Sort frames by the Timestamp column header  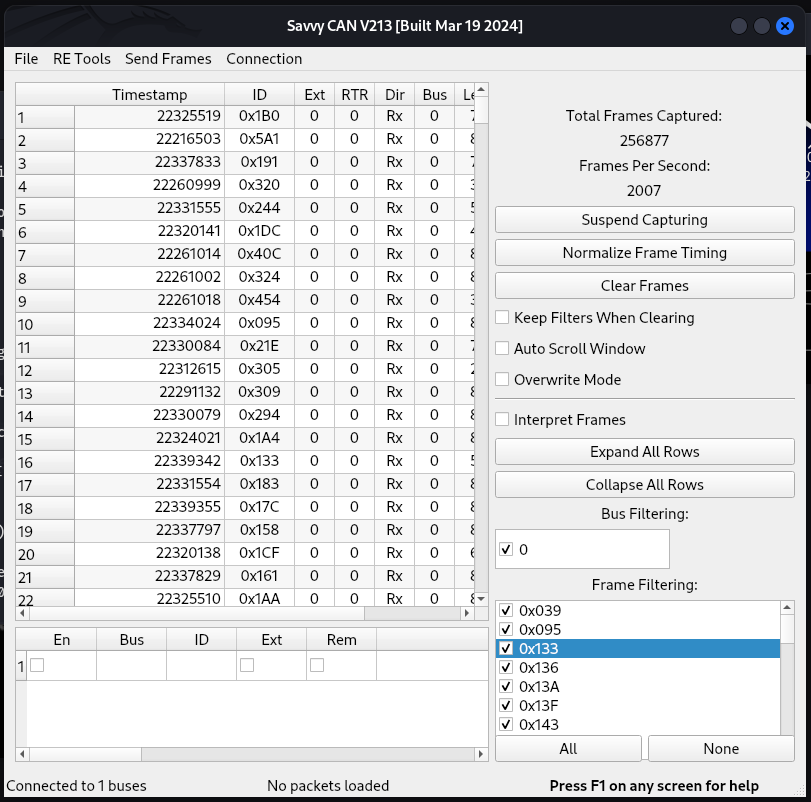point(149,95)
